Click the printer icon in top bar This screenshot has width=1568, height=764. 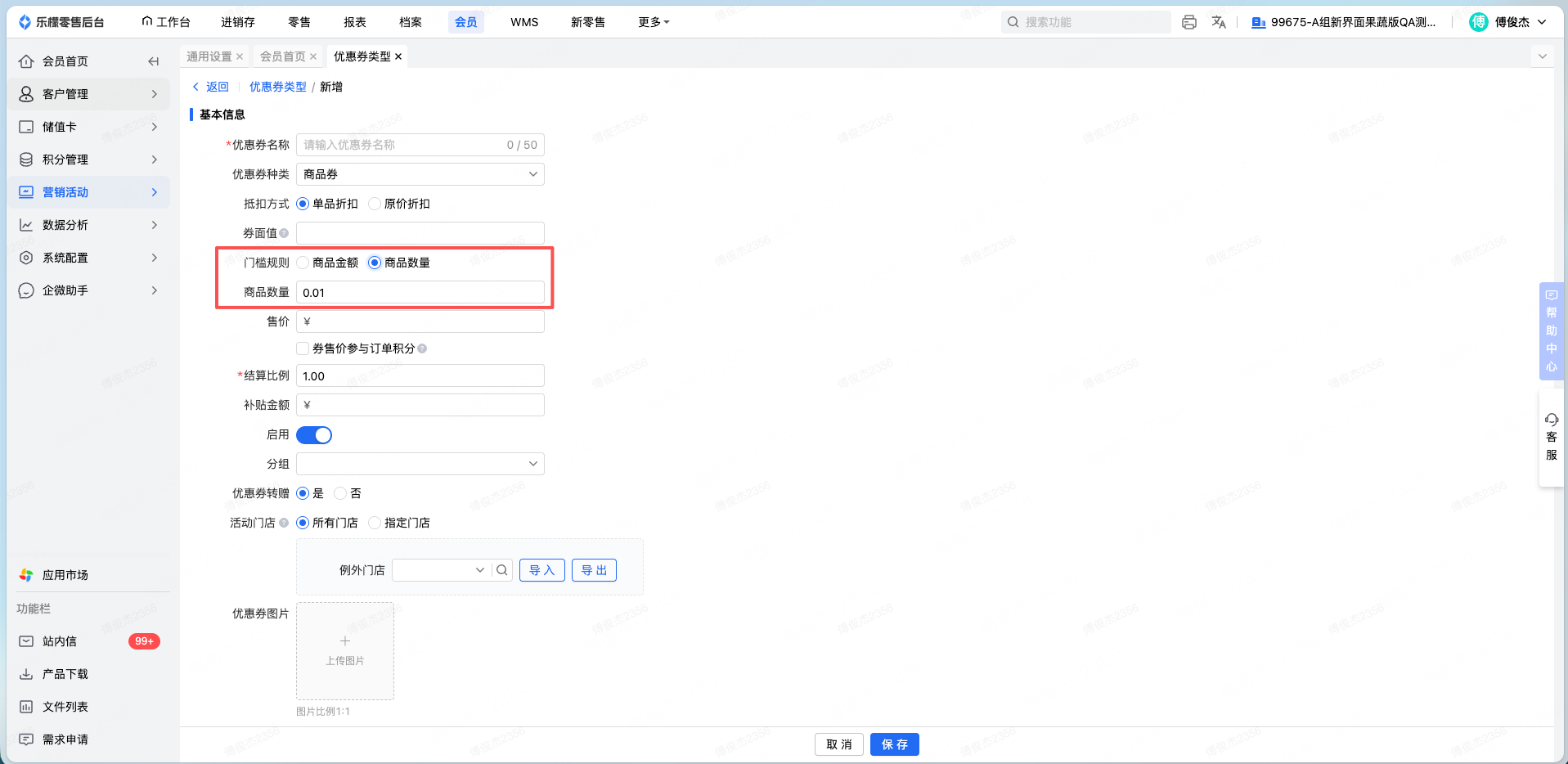tap(1189, 22)
